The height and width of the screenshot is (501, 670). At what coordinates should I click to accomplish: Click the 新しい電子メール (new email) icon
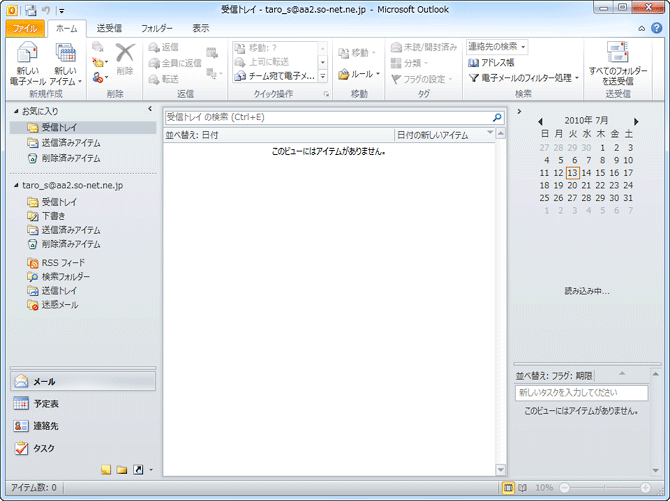coord(25,62)
